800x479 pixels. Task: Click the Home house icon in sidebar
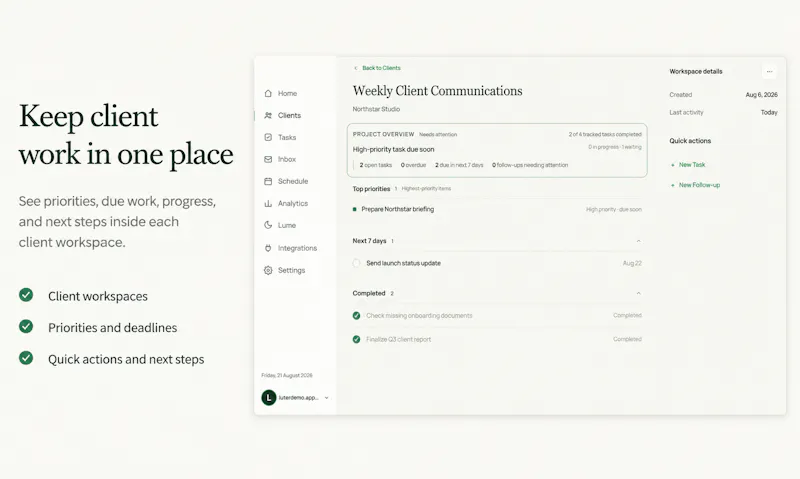pos(268,93)
